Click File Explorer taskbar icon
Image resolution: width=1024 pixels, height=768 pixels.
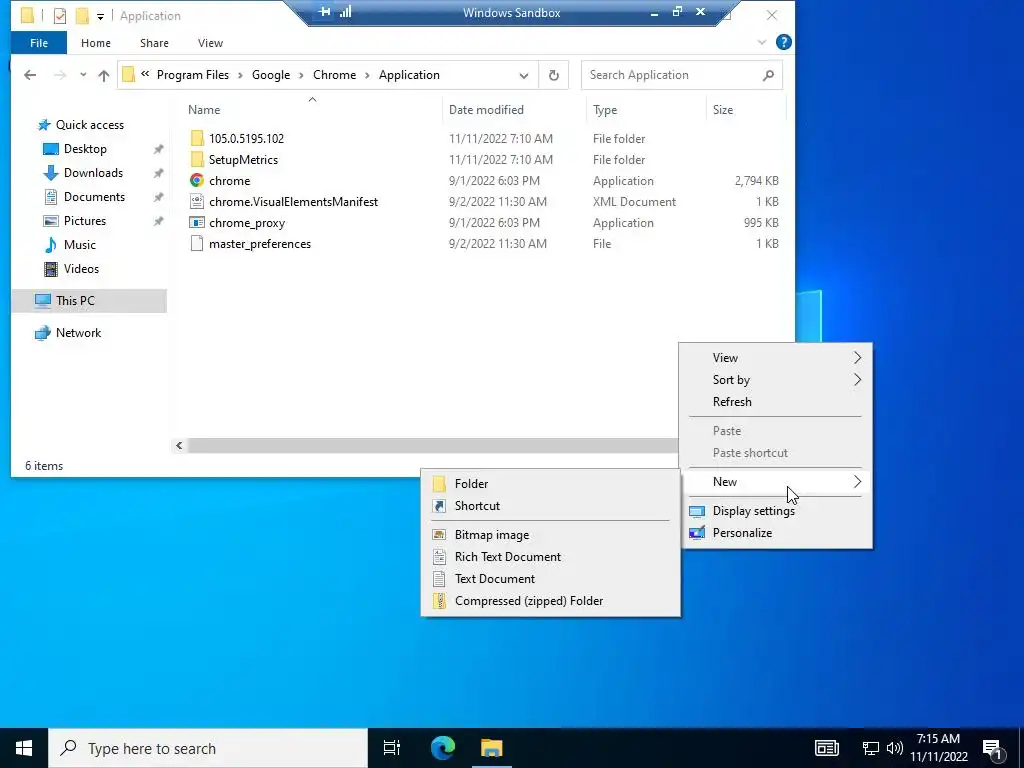[492, 748]
